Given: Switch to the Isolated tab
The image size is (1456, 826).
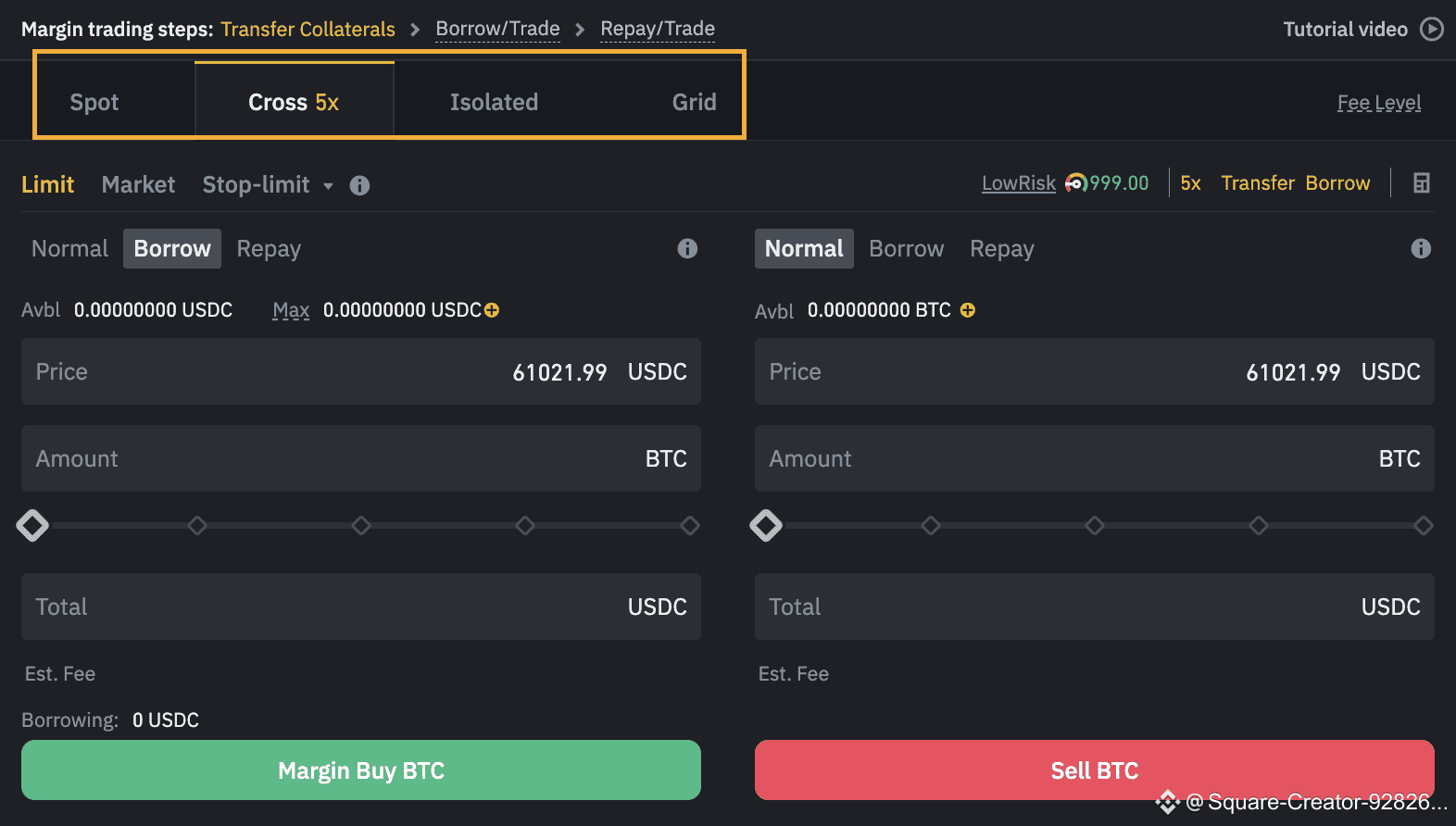Looking at the screenshot, I should click(x=494, y=102).
